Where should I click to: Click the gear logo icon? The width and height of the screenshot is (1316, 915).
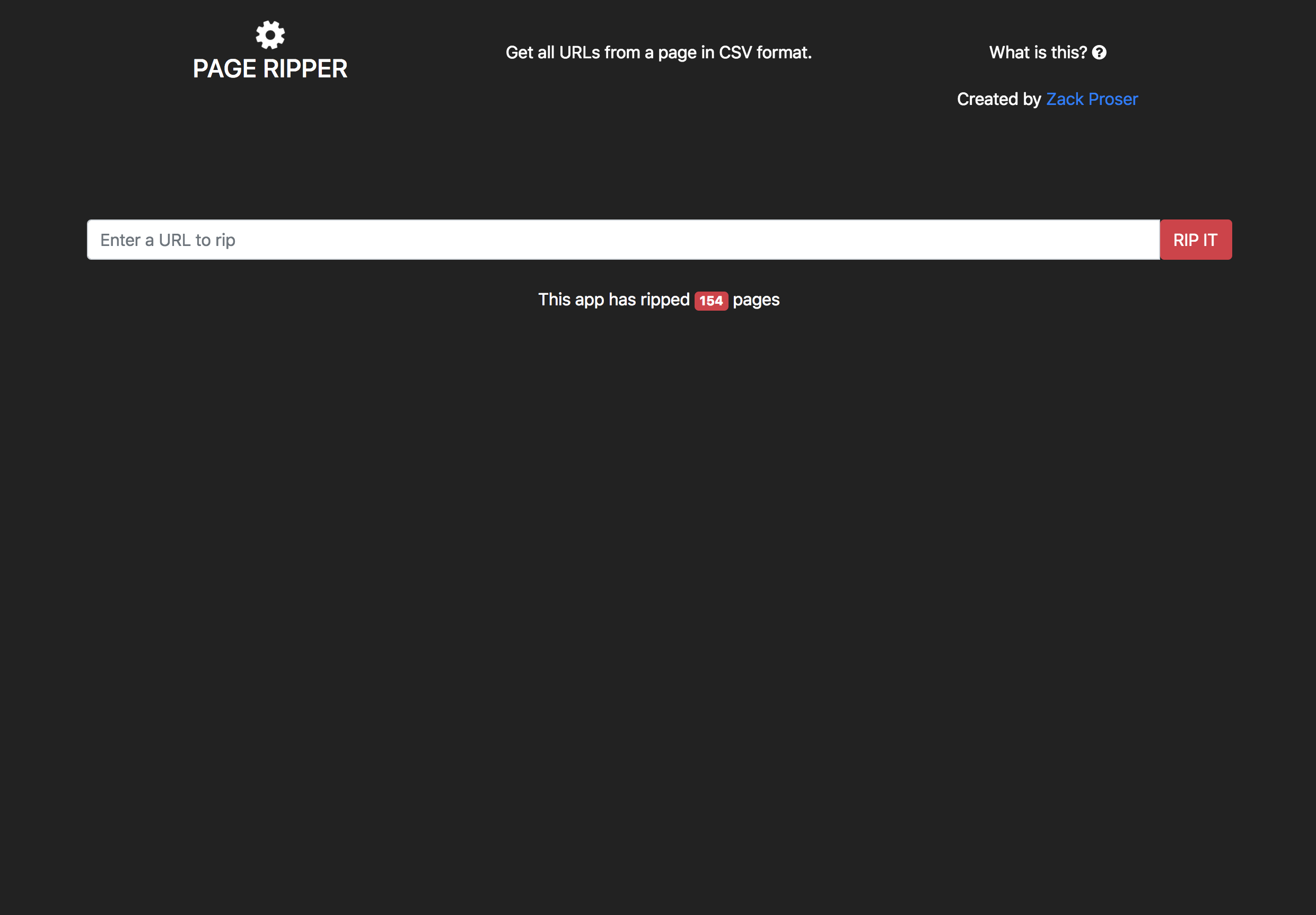click(x=270, y=35)
